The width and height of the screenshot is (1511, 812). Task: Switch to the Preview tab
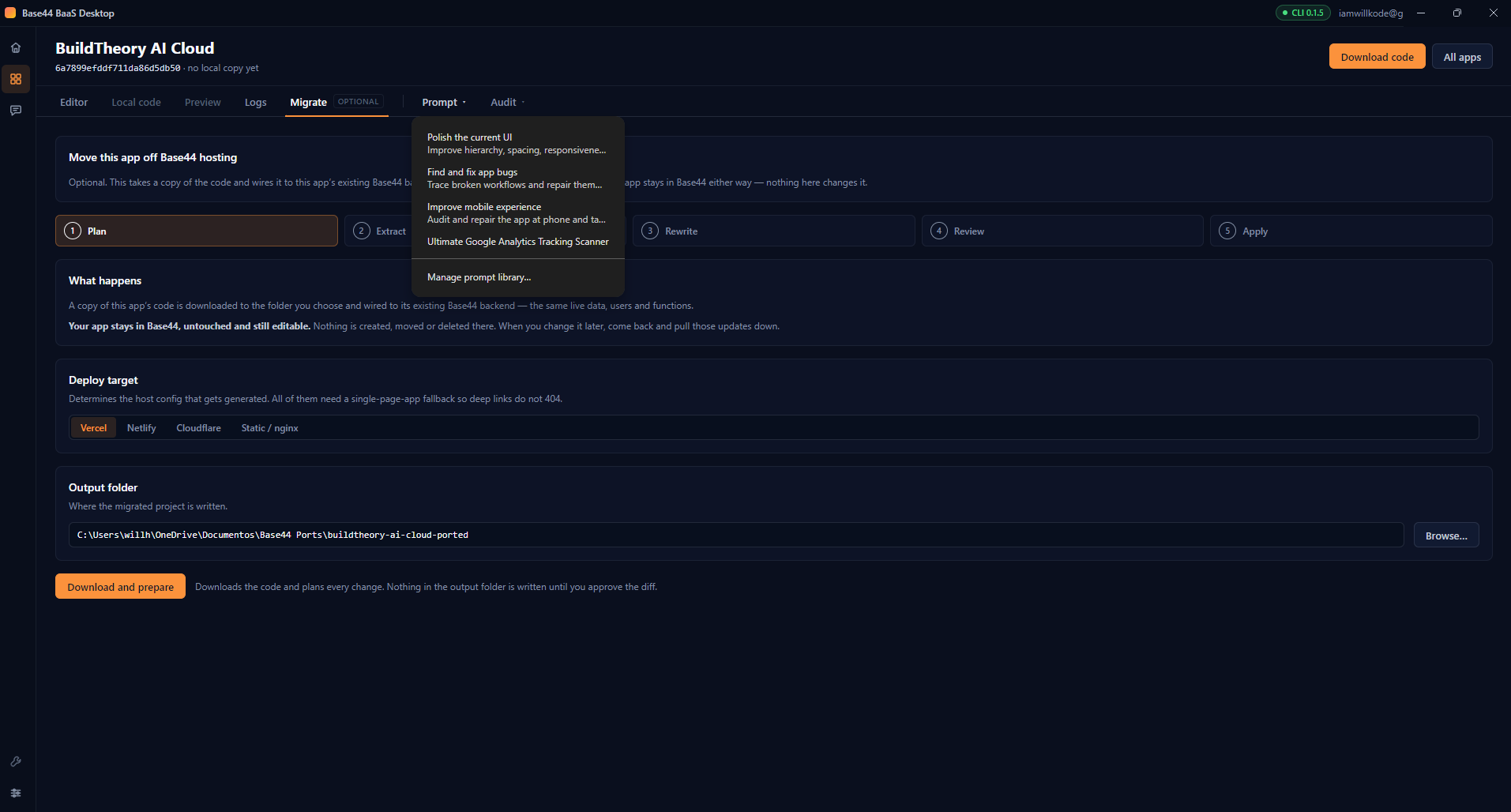click(202, 103)
